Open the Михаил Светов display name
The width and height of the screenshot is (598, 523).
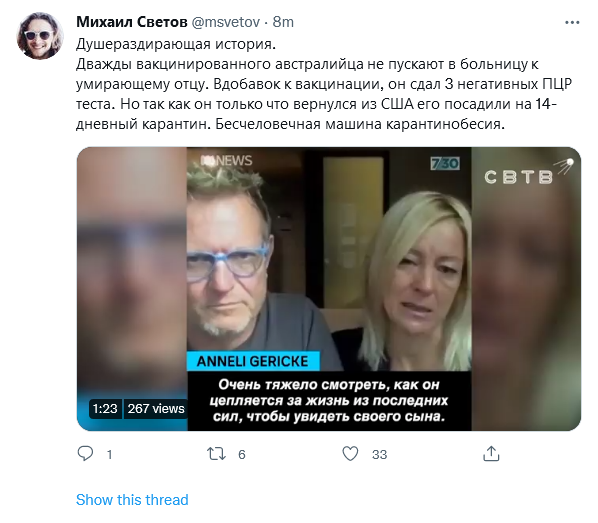coord(132,22)
